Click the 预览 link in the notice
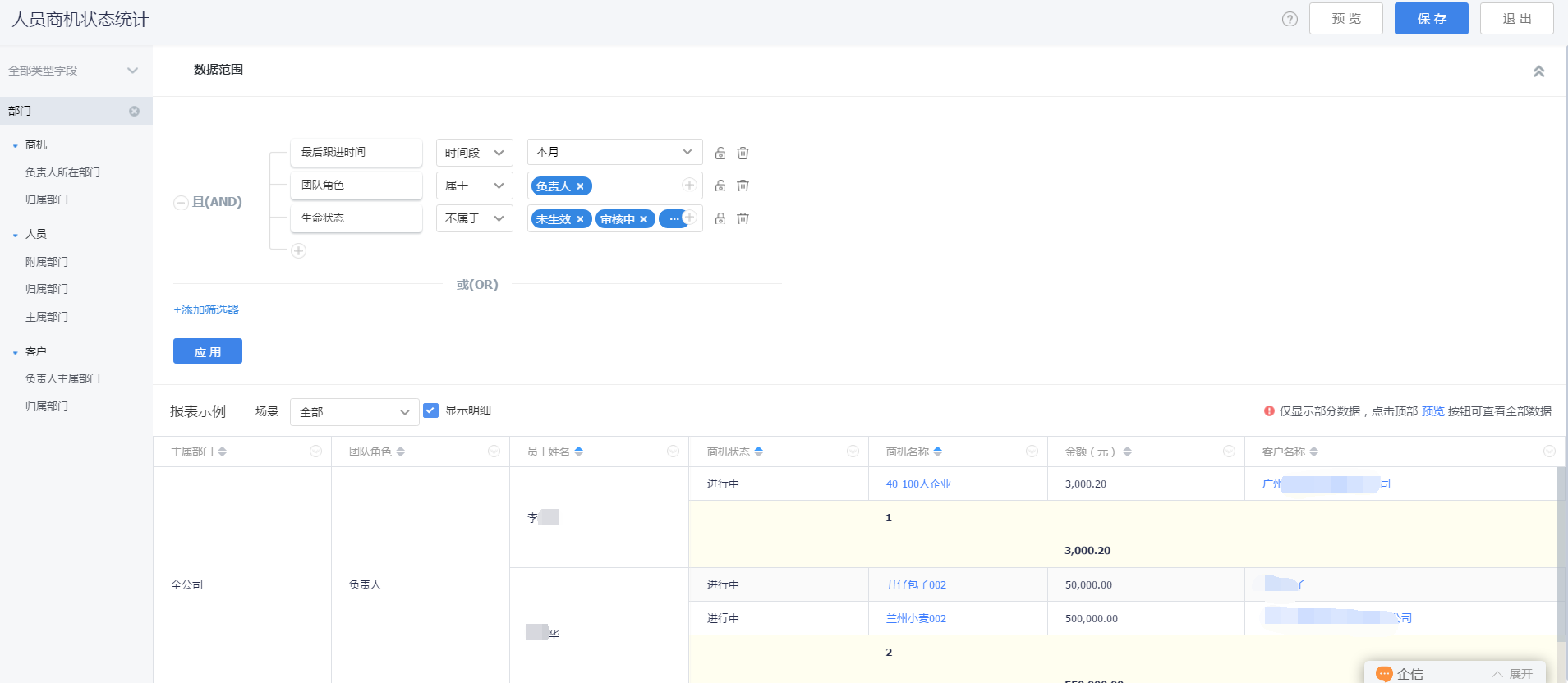Image resolution: width=1568 pixels, height=683 pixels. pos(1432,411)
